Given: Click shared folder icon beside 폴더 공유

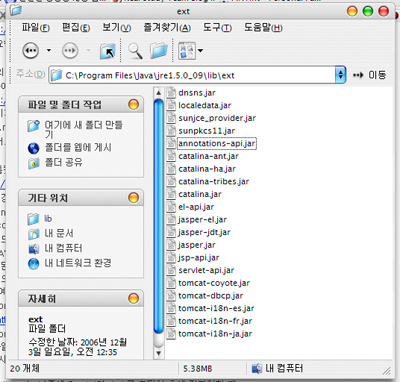Looking at the screenshot, I should coord(33,163).
